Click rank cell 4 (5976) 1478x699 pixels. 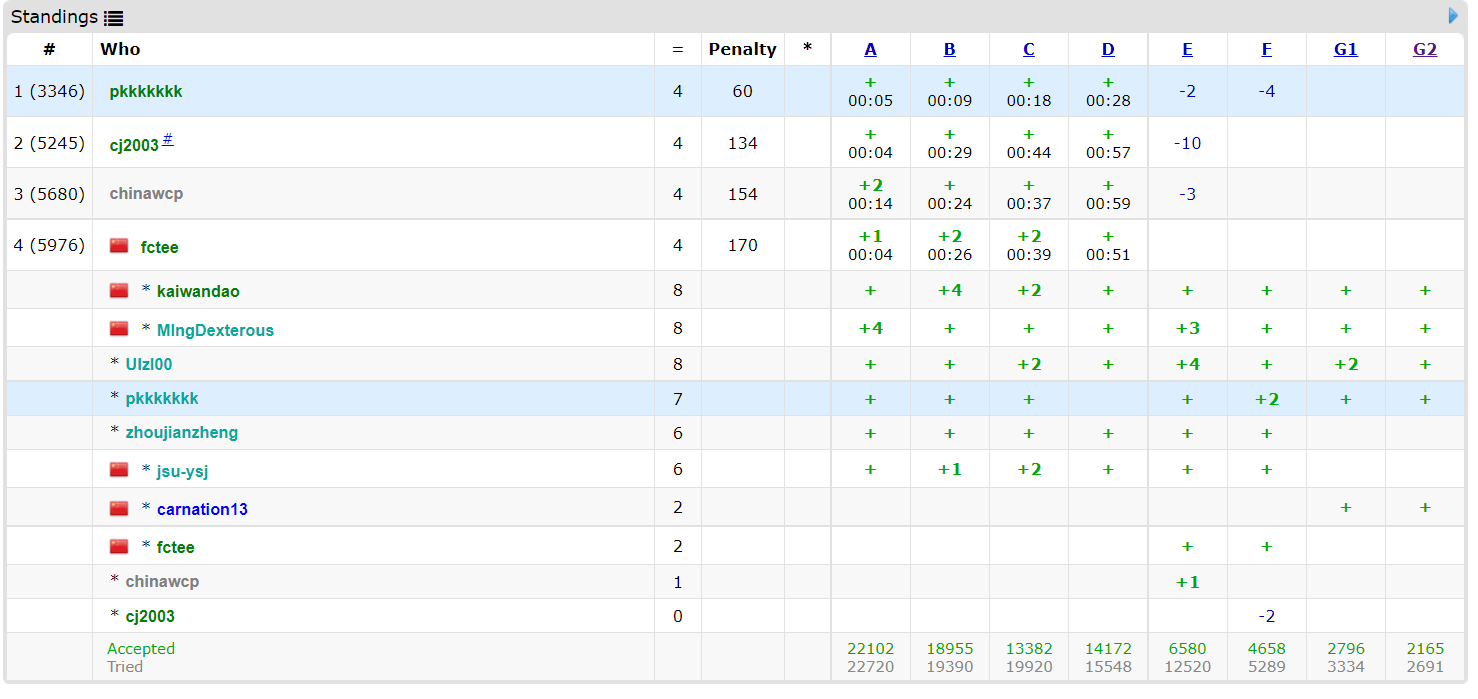click(49, 245)
